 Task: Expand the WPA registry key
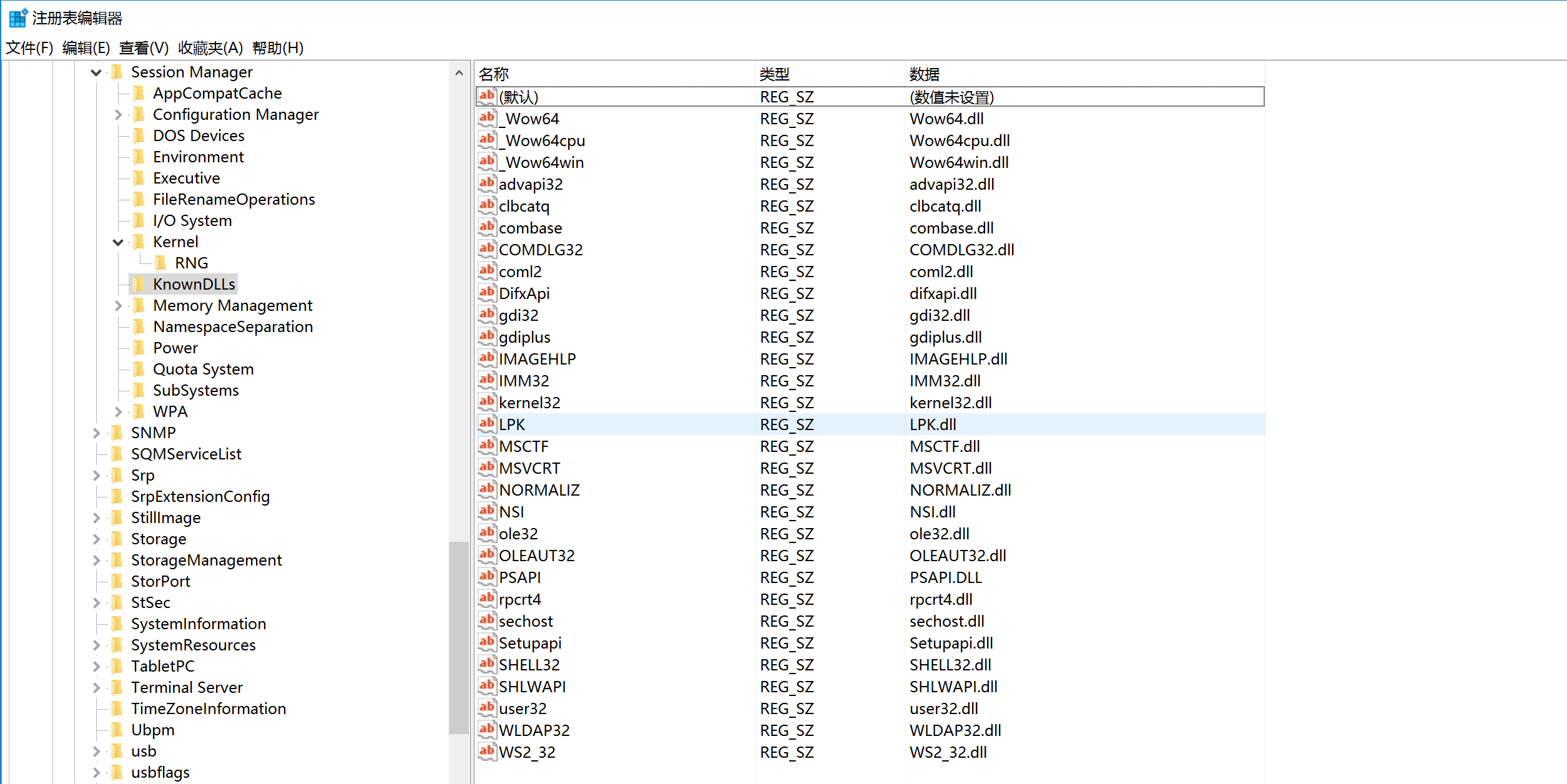click(118, 412)
